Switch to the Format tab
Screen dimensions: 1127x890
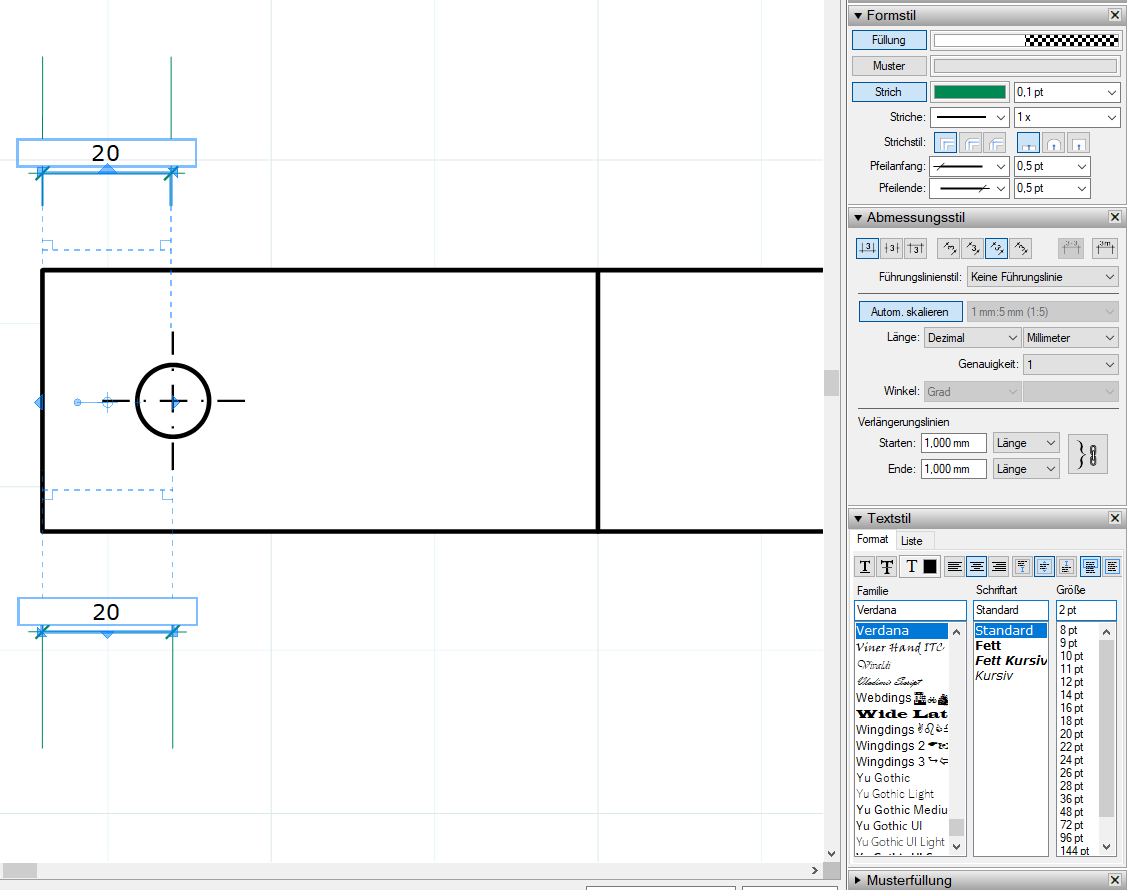(x=872, y=540)
